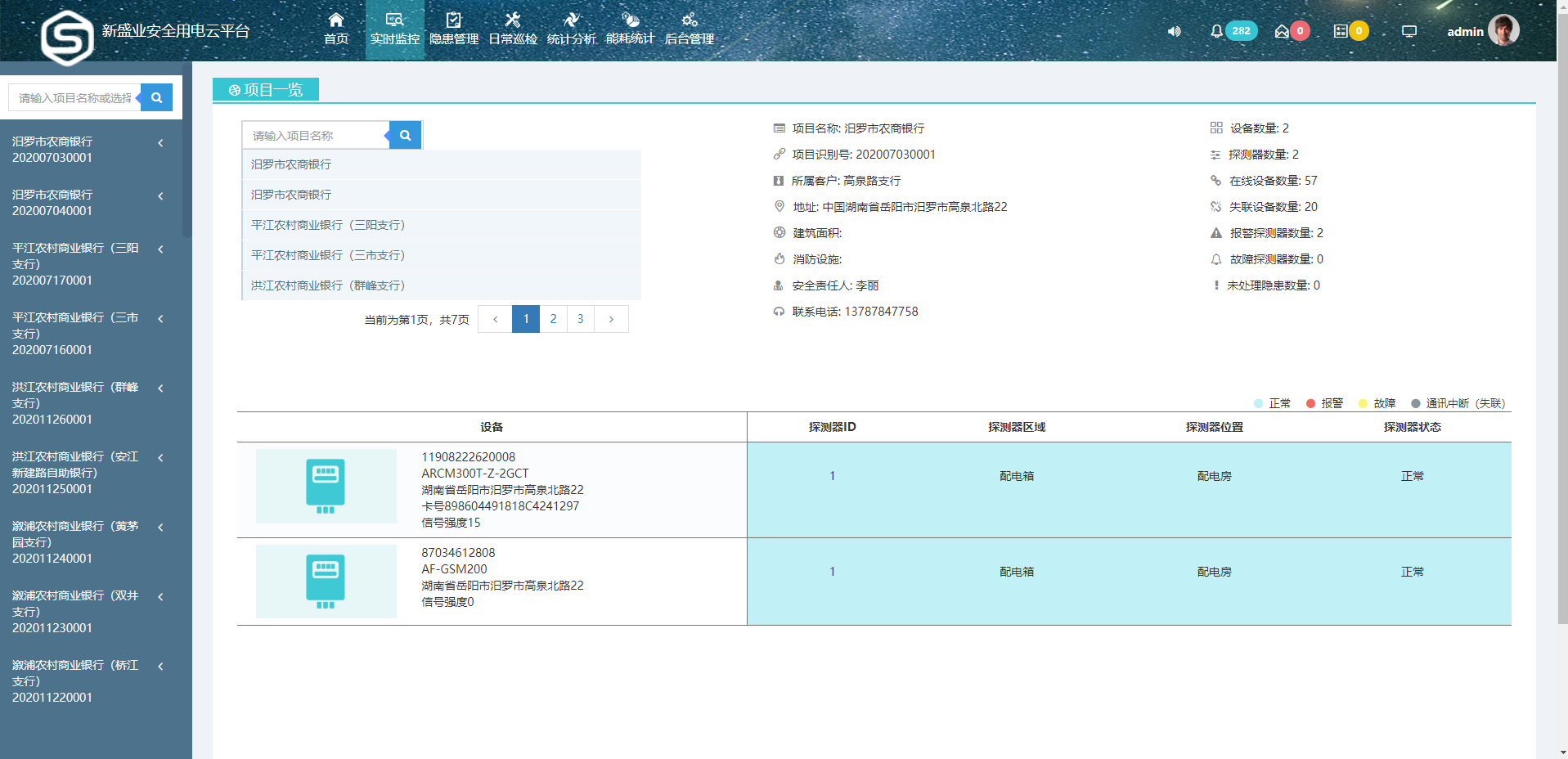Click the 失联设备数量 broken link icon
This screenshot has width=1568, height=759.
pyautogui.click(x=1215, y=207)
